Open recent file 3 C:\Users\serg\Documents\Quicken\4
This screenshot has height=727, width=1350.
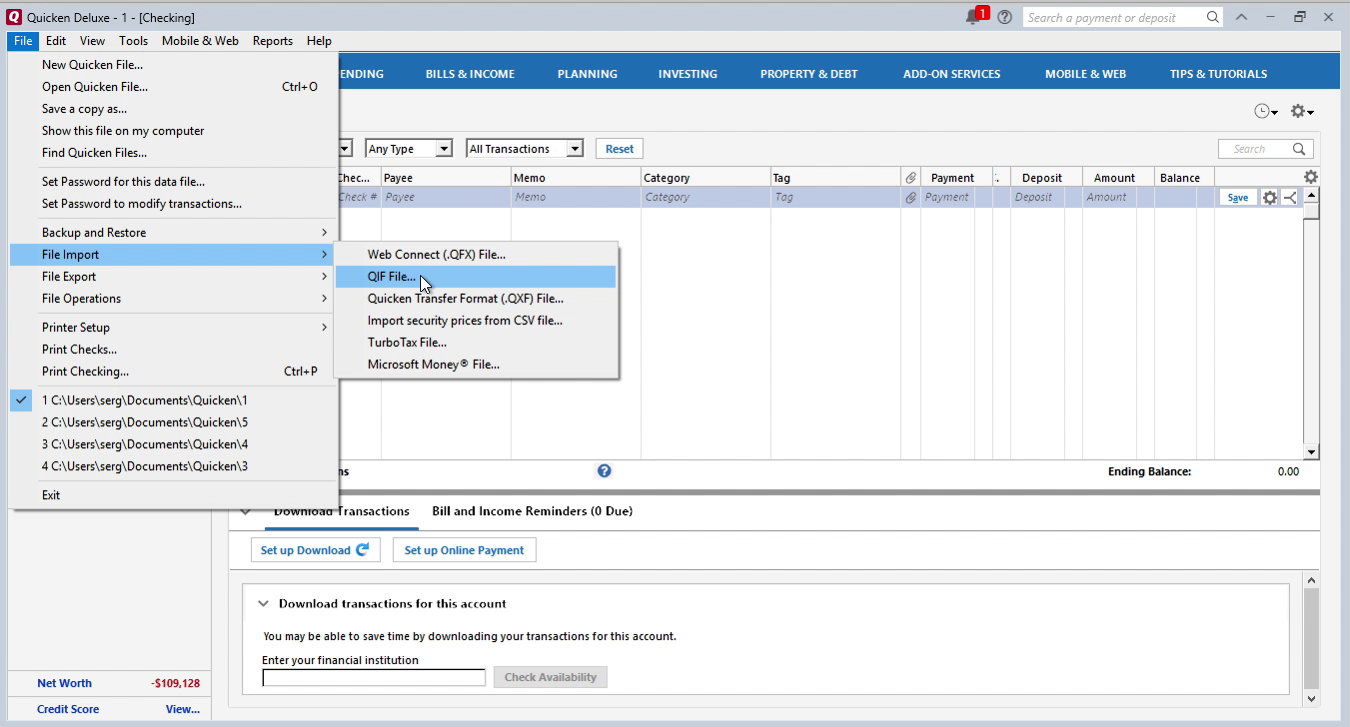(x=171, y=444)
